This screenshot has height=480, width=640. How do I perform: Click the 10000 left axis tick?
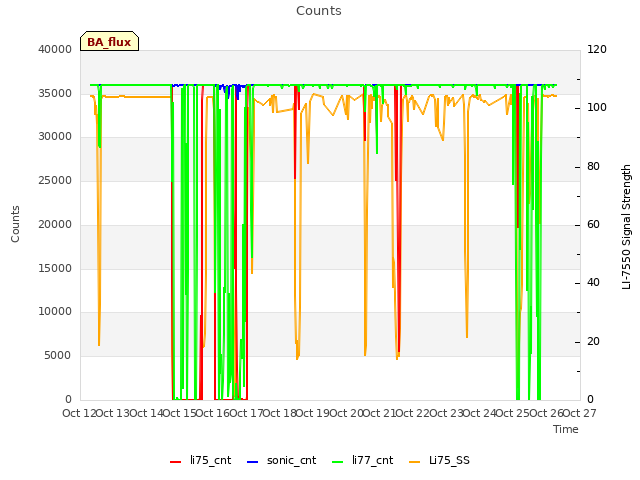55,312
